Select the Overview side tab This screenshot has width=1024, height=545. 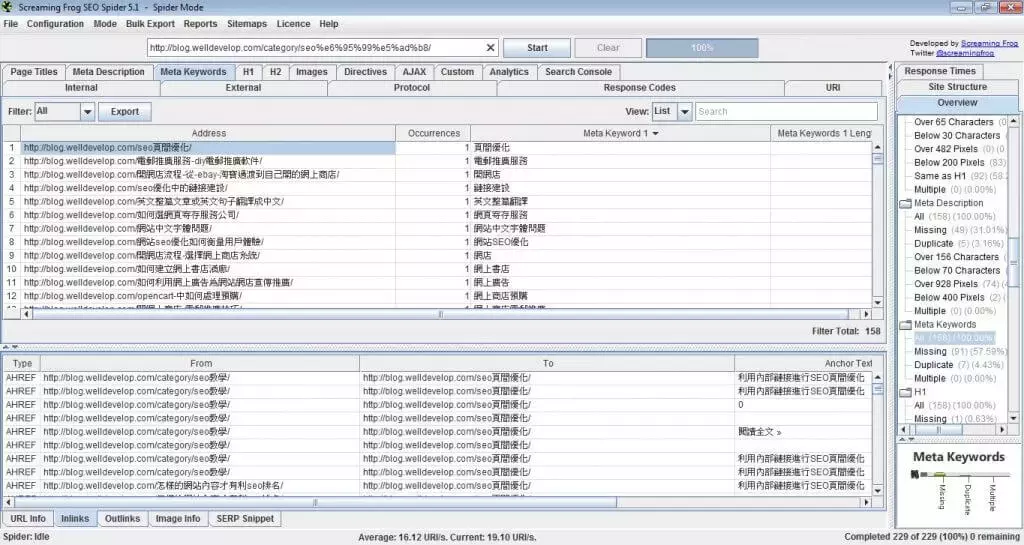(x=957, y=103)
